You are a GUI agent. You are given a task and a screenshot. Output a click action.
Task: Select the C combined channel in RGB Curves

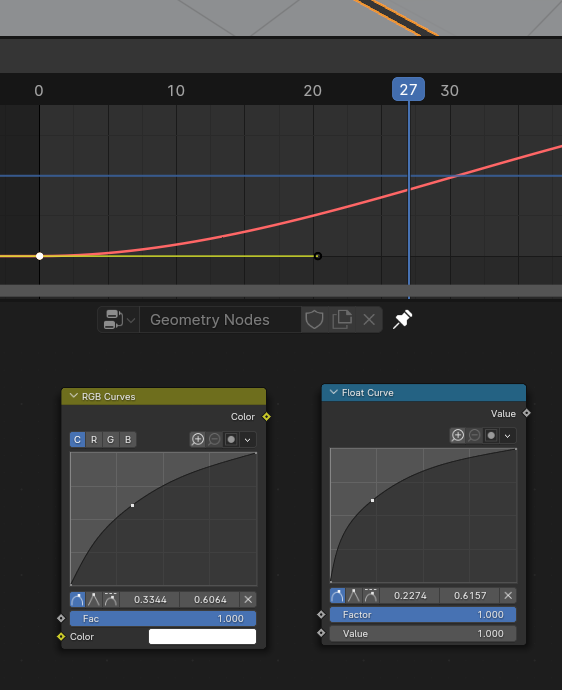[77, 440]
